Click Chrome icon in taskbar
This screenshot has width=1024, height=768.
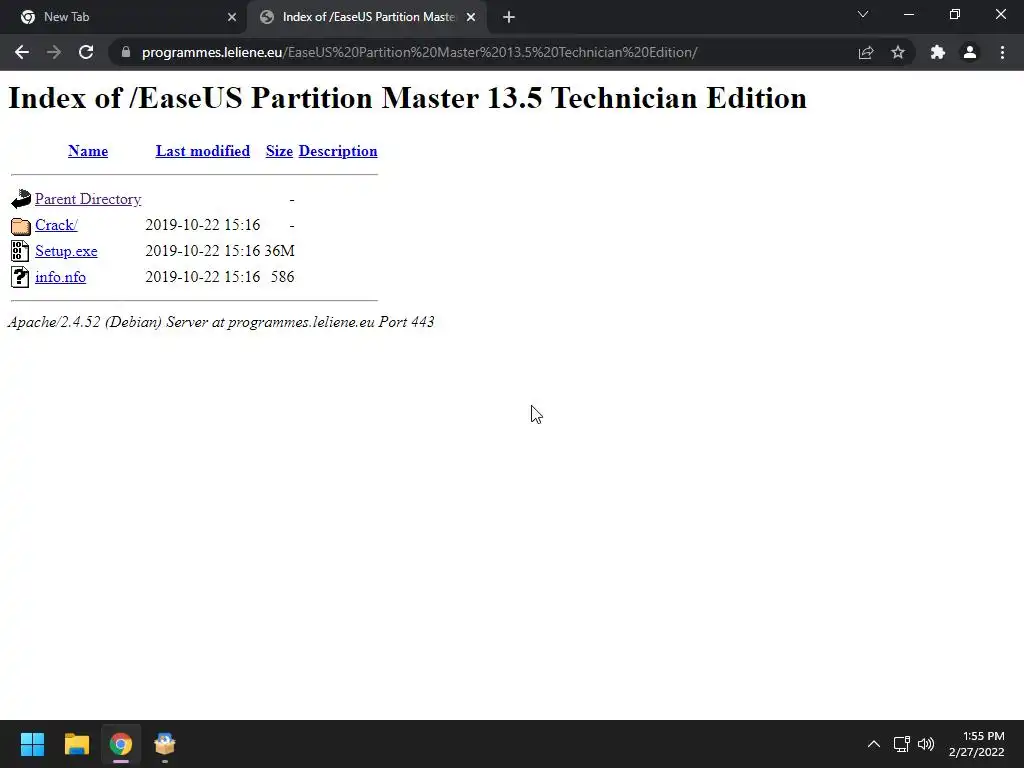click(x=121, y=744)
